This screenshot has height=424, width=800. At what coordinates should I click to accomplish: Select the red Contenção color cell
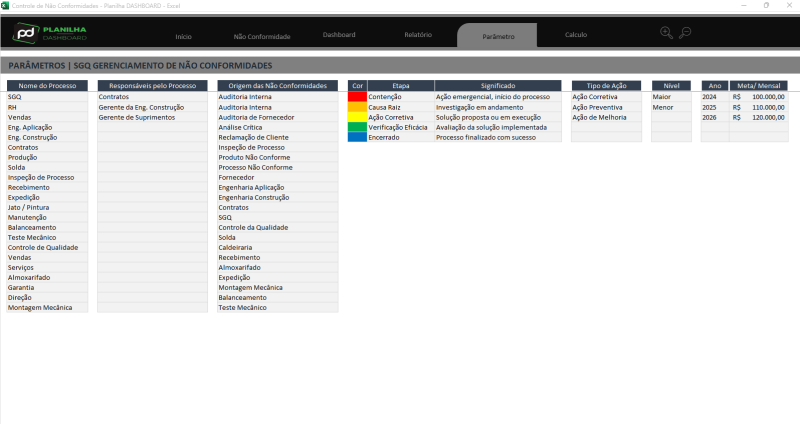[356, 97]
